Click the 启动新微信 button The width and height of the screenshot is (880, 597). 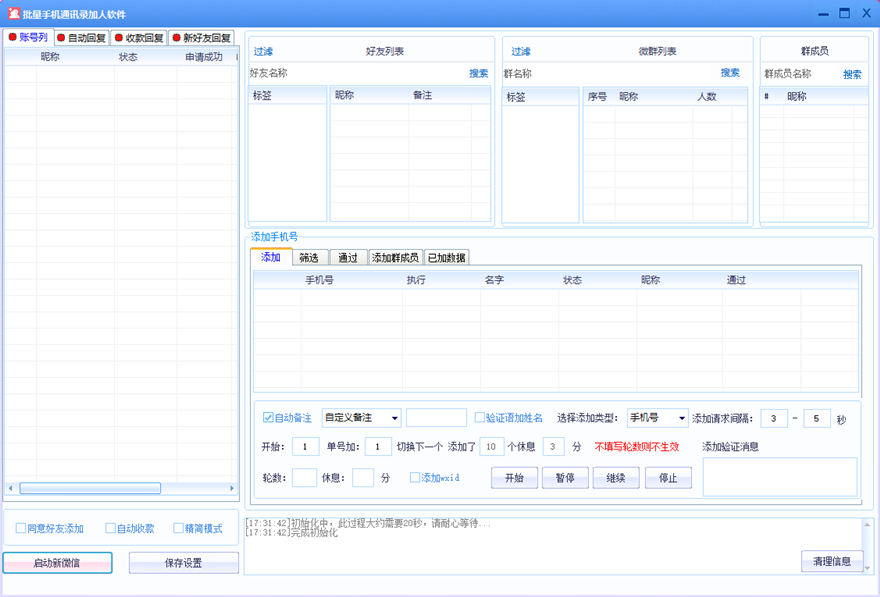[57, 563]
